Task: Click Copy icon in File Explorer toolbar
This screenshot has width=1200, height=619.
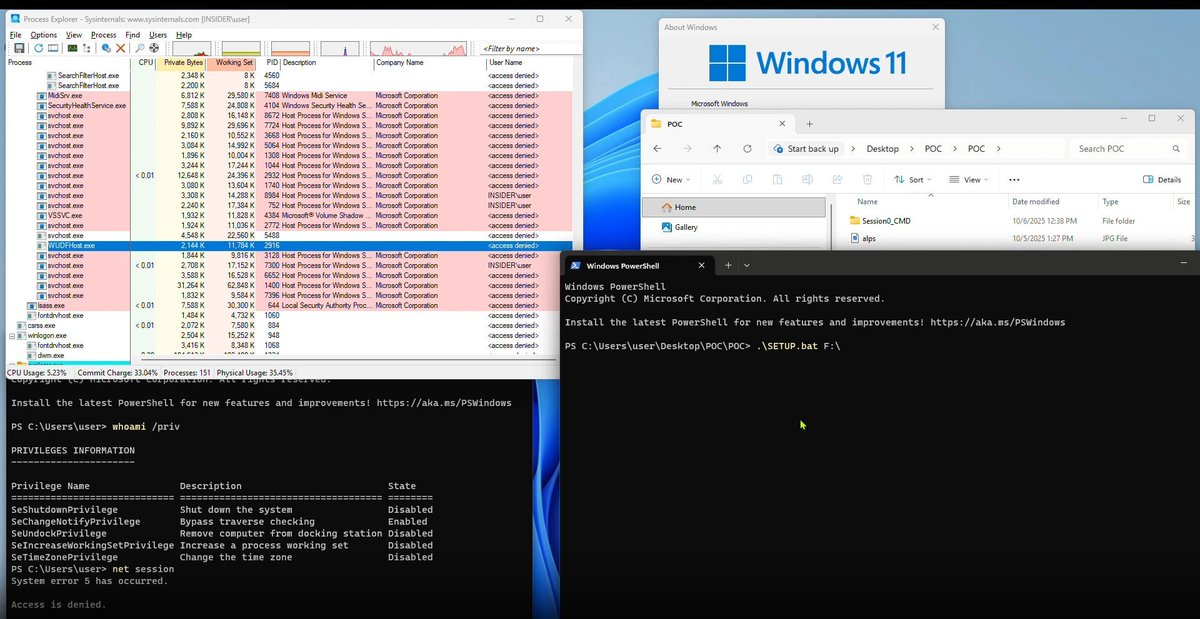Action: point(748,179)
